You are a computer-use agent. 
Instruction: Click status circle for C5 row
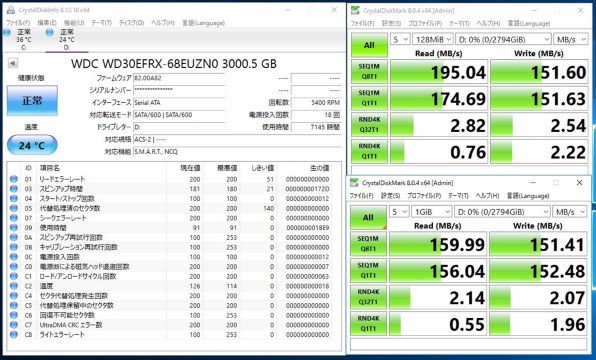[14, 305]
